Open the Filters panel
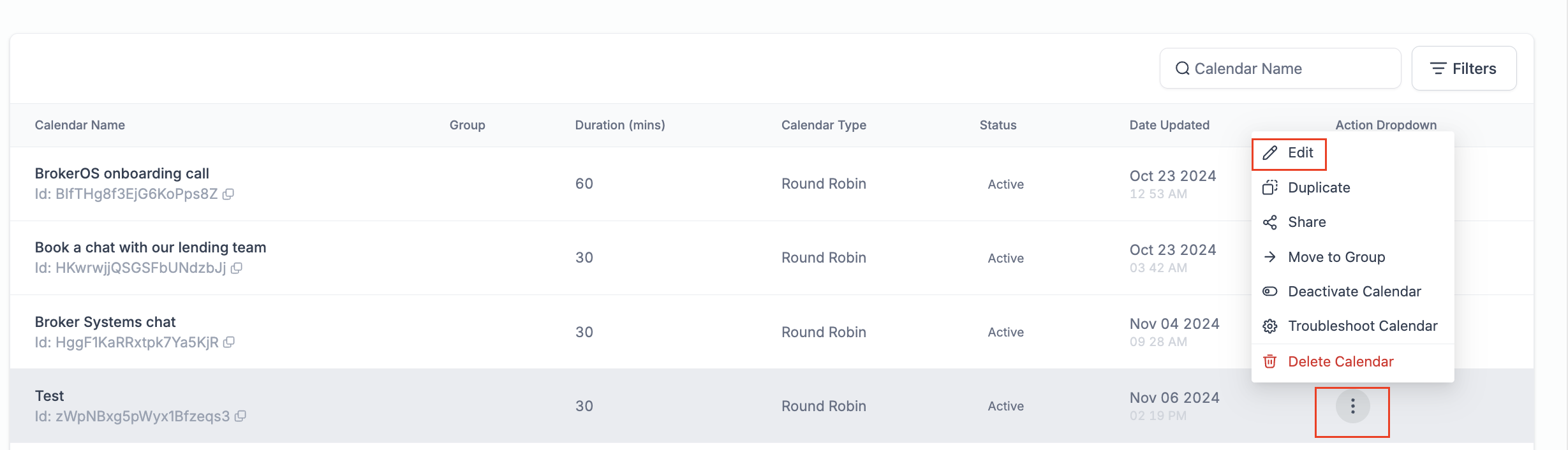This screenshot has height=450, width=1568. point(1464,68)
